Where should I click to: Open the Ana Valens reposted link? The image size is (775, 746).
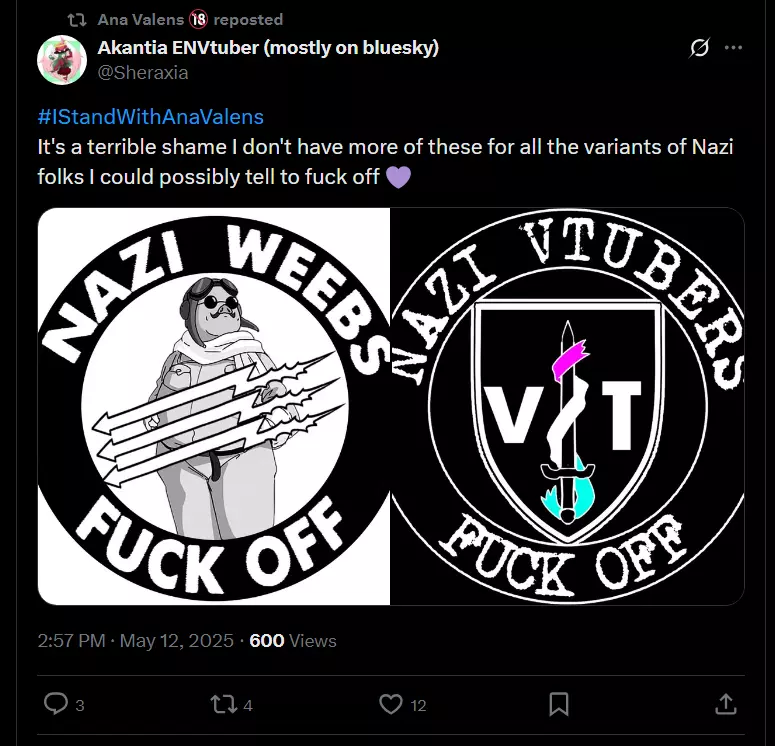(x=190, y=20)
